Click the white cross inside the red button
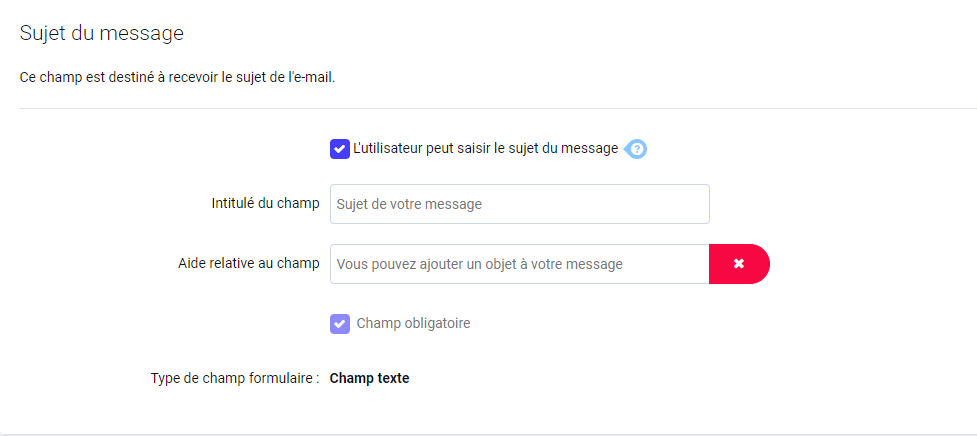The width and height of the screenshot is (977, 436). pos(739,264)
